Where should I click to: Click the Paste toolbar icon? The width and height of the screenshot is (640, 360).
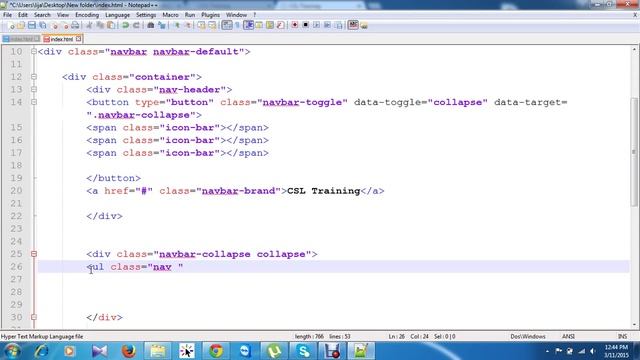click(111, 25)
